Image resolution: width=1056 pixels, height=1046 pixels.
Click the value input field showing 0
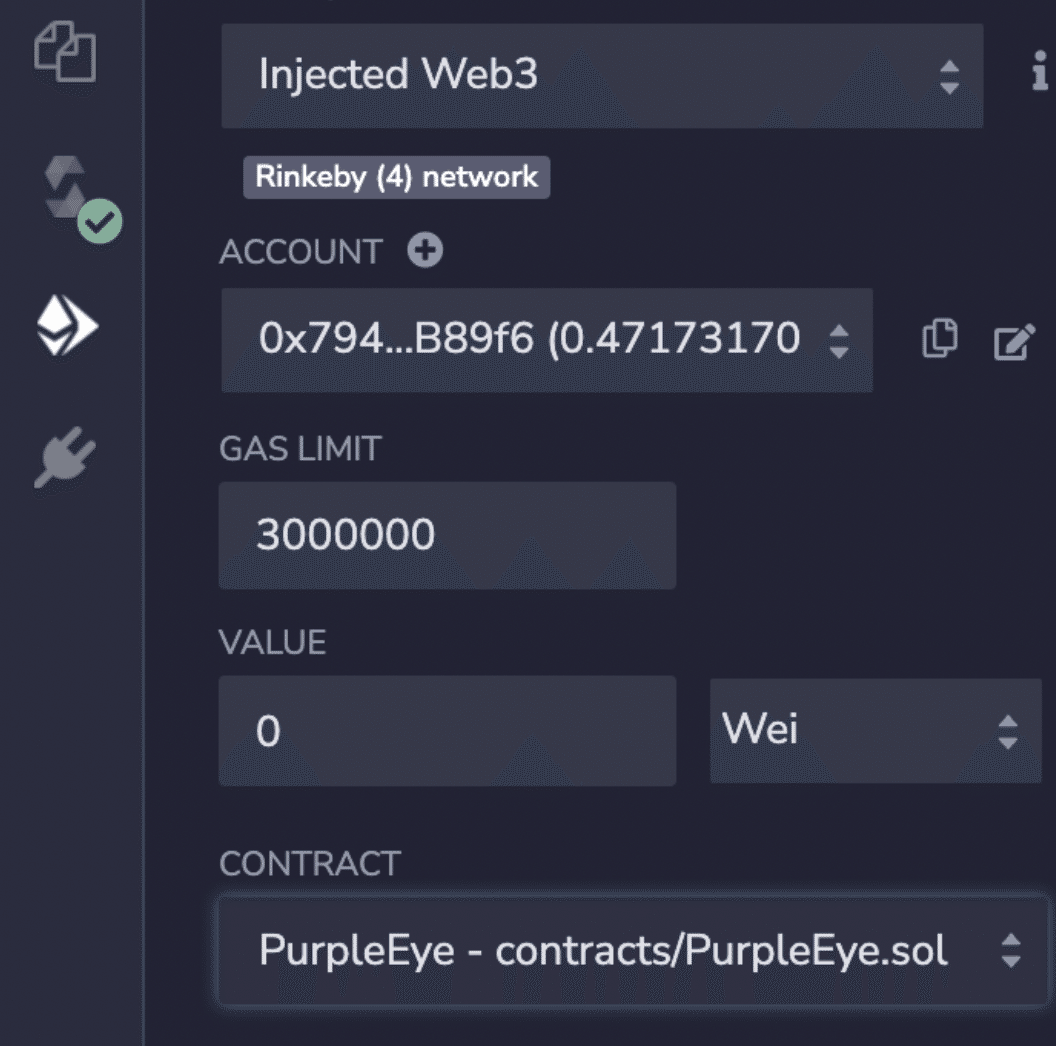pos(447,731)
